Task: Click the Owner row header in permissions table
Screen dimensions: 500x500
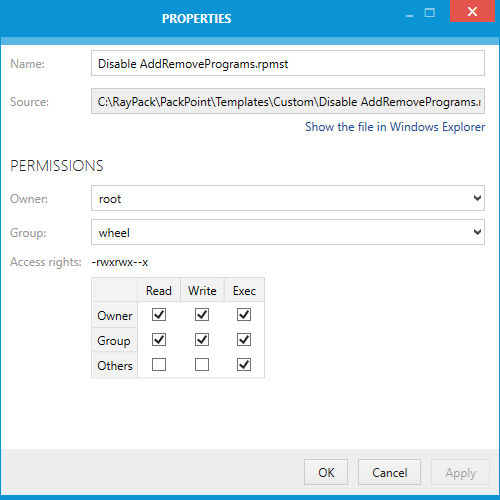Action: click(x=115, y=315)
